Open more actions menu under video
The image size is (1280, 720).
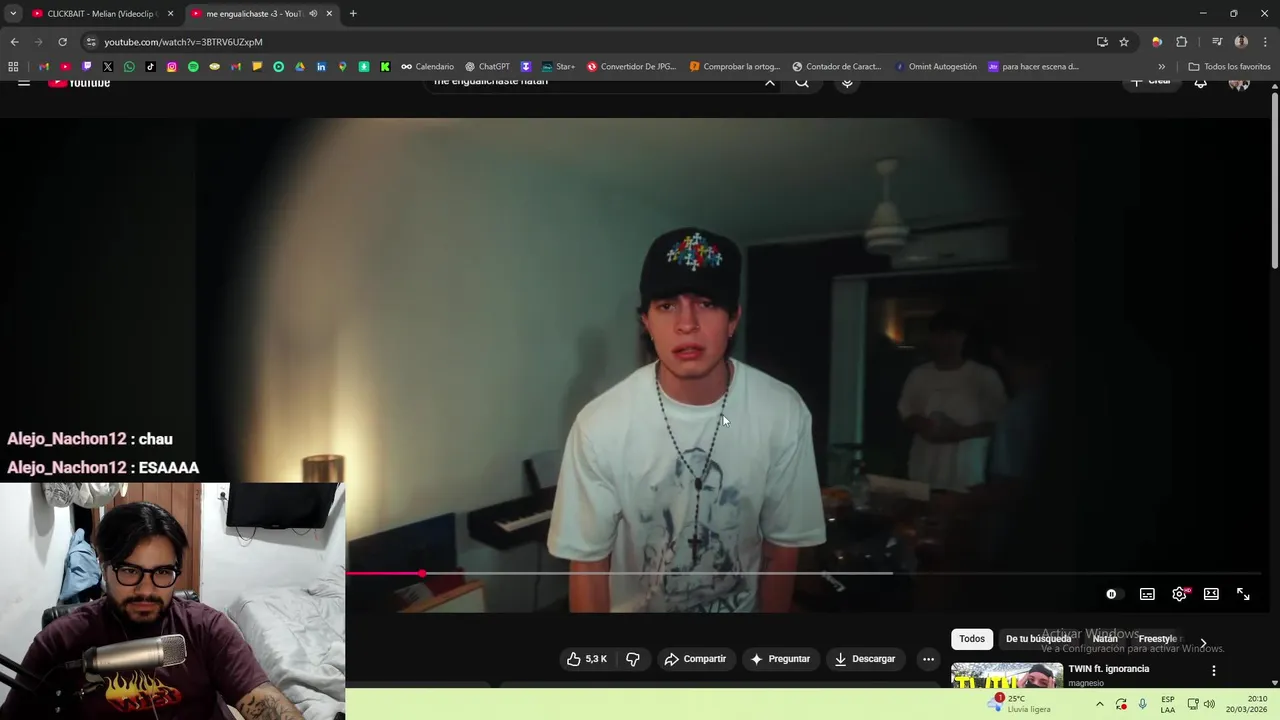pyautogui.click(x=928, y=659)
